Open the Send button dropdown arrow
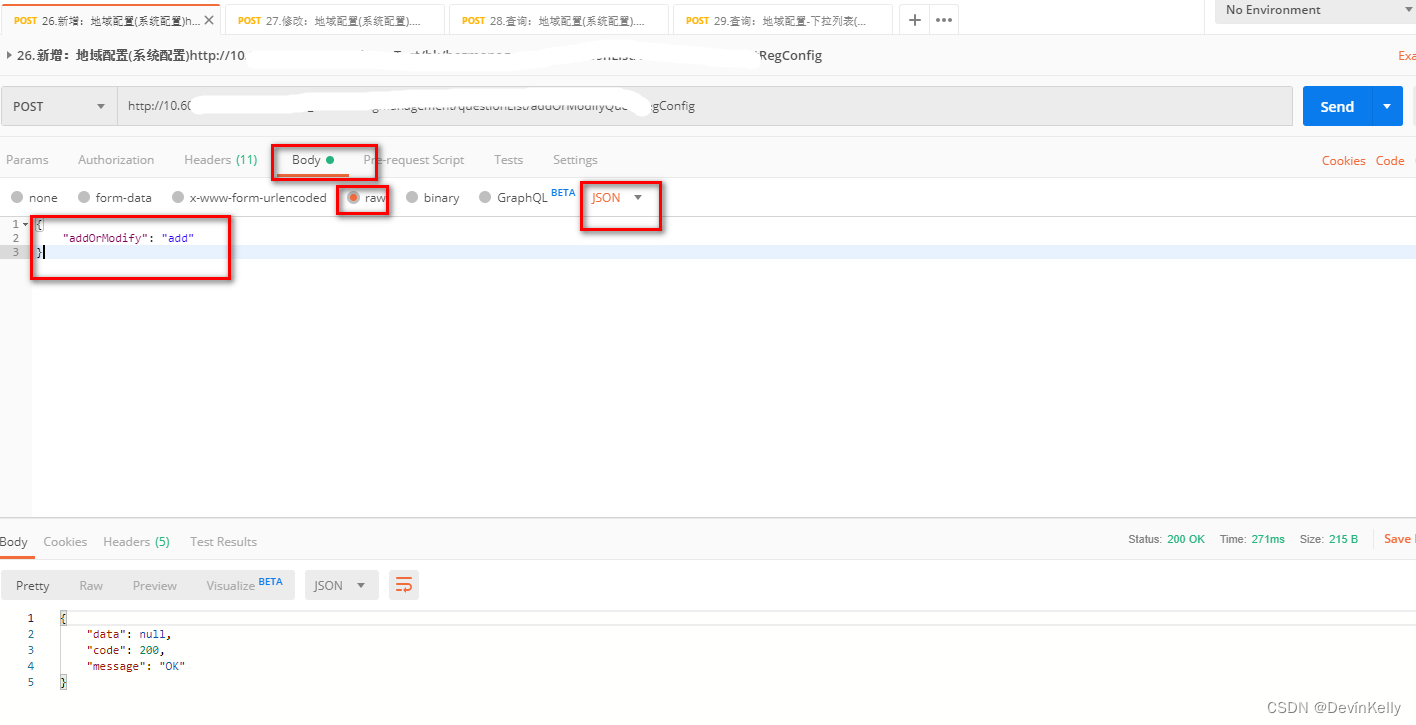Screen dimensions: 1416x725 click(1386, 106)
